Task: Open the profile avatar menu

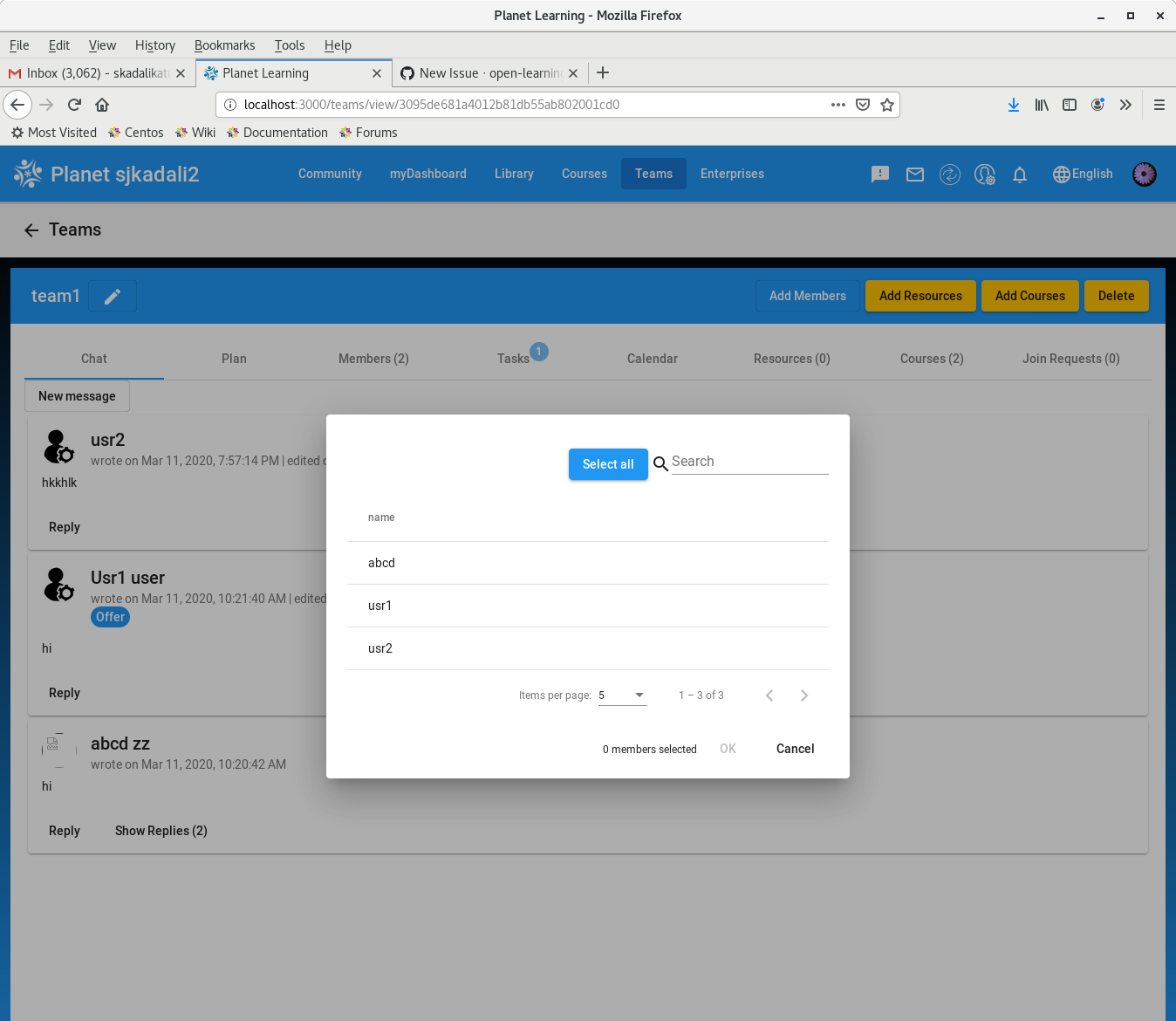Action: [1144, 174]
